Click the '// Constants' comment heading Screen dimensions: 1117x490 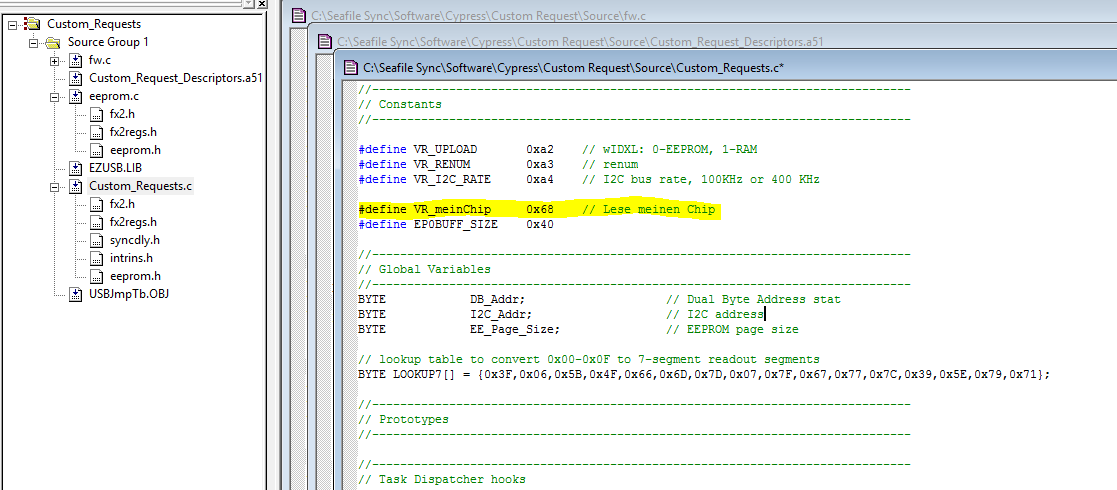tap(400, 105)
